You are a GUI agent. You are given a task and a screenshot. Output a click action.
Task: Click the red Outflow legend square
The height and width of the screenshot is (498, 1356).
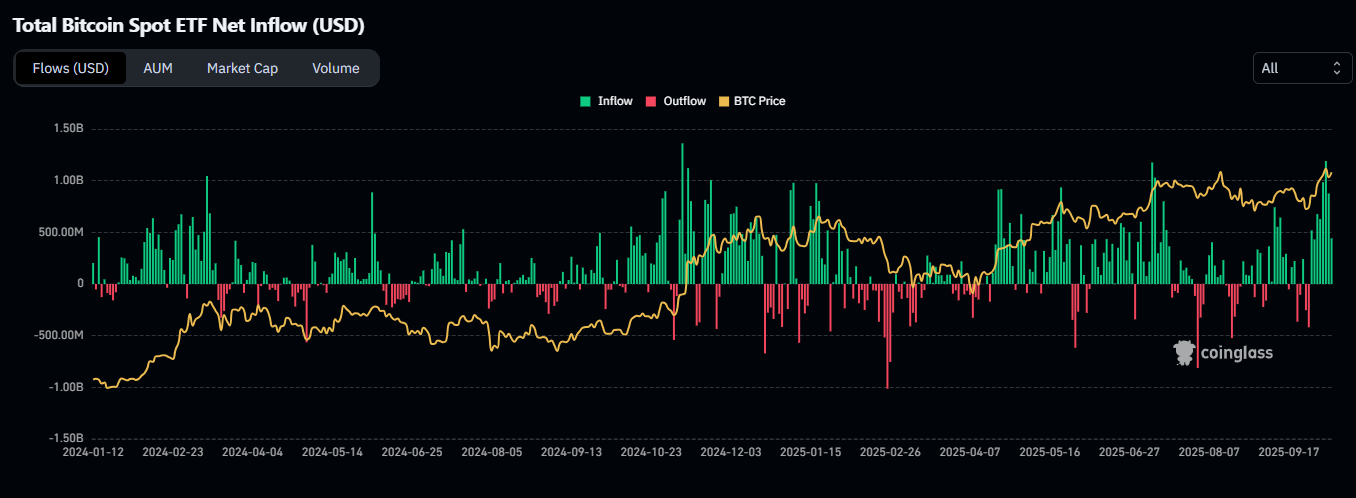pos(651,101)
